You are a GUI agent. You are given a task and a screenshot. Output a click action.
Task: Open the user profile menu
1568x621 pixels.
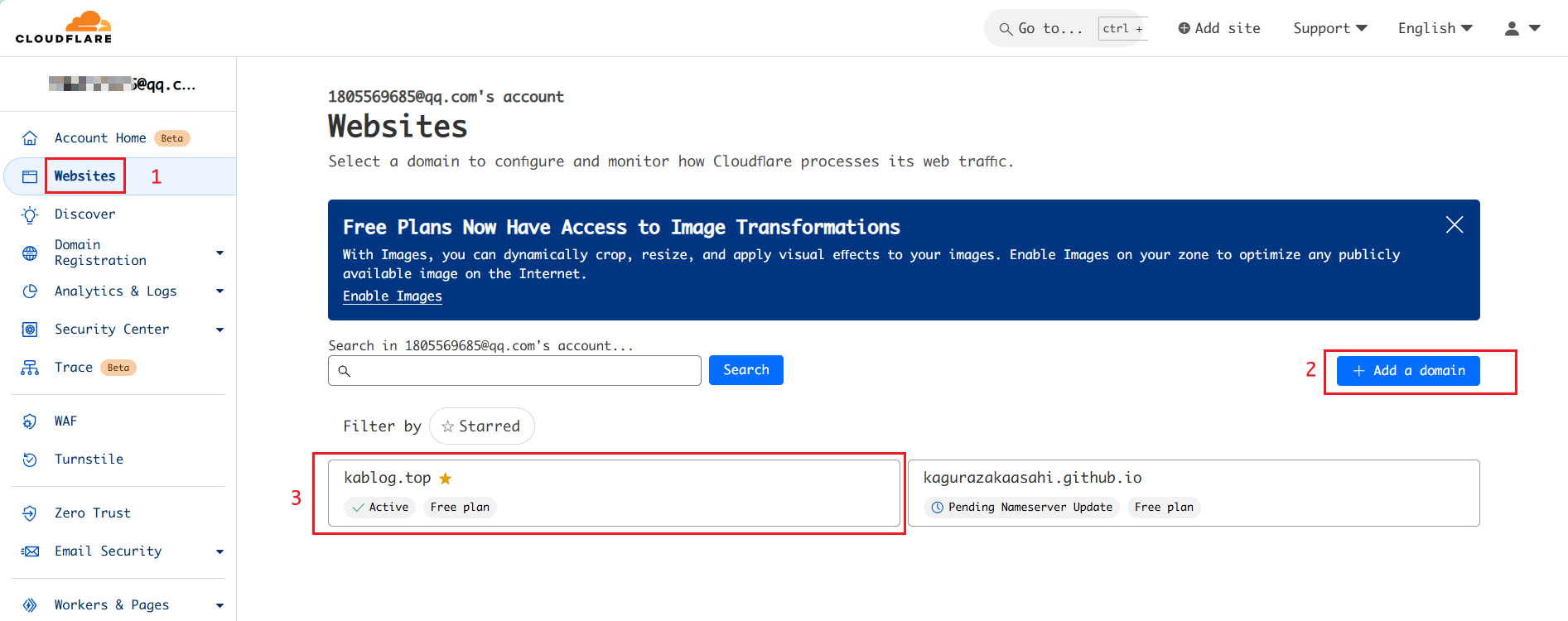tap(1522, 28)
